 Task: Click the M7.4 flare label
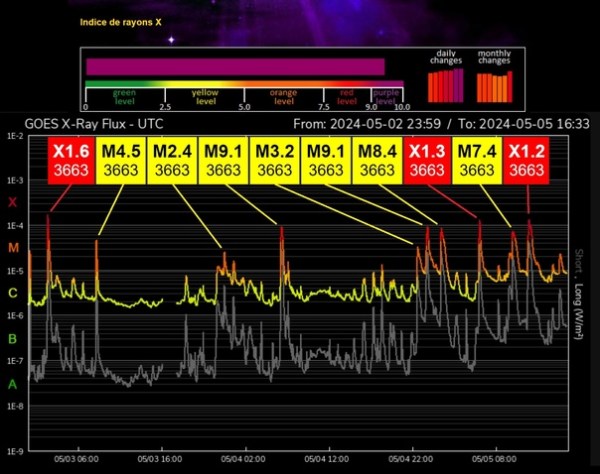[477, 160]
